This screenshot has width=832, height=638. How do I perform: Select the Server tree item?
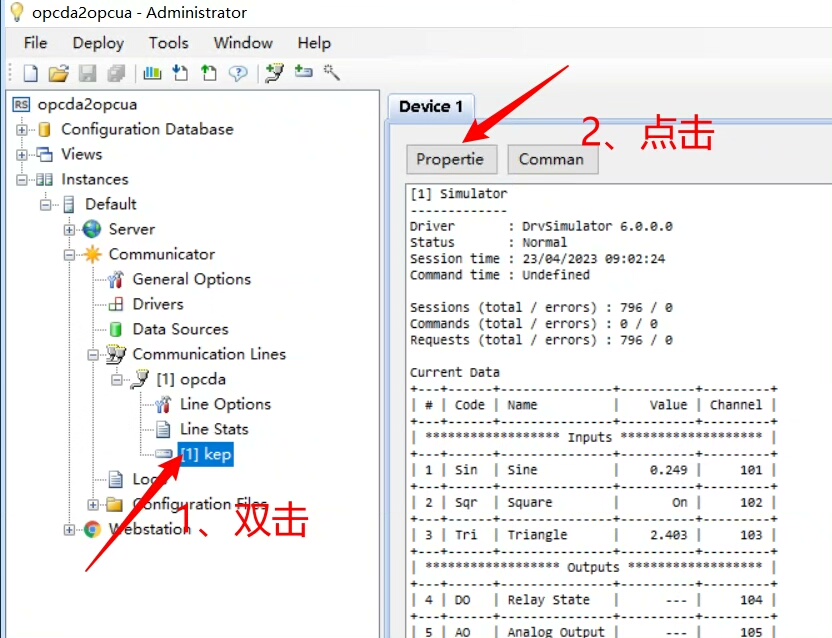click(132, 229)
